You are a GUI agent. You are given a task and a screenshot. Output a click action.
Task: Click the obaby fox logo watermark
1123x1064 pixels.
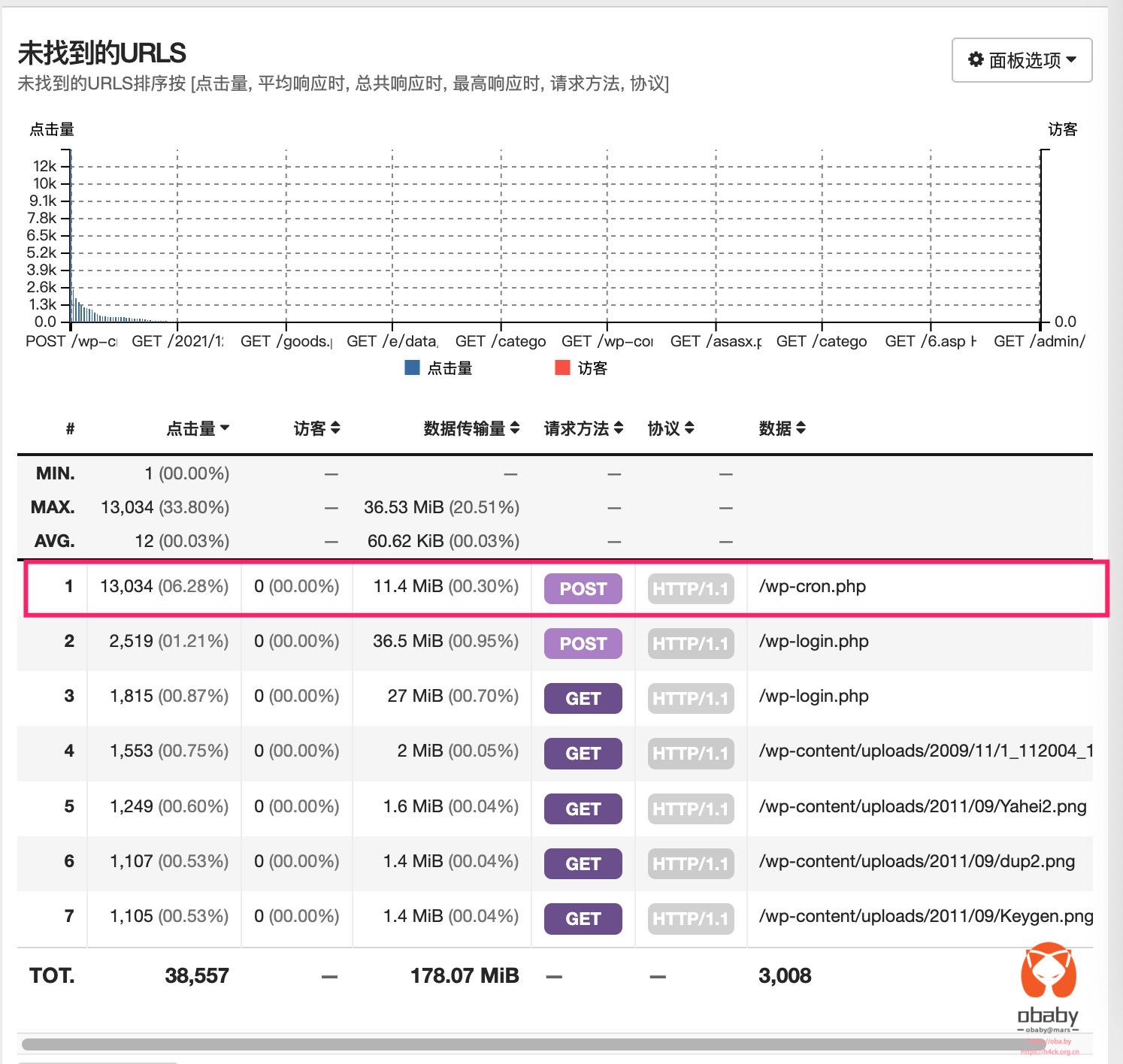(x=1049, y=973)
